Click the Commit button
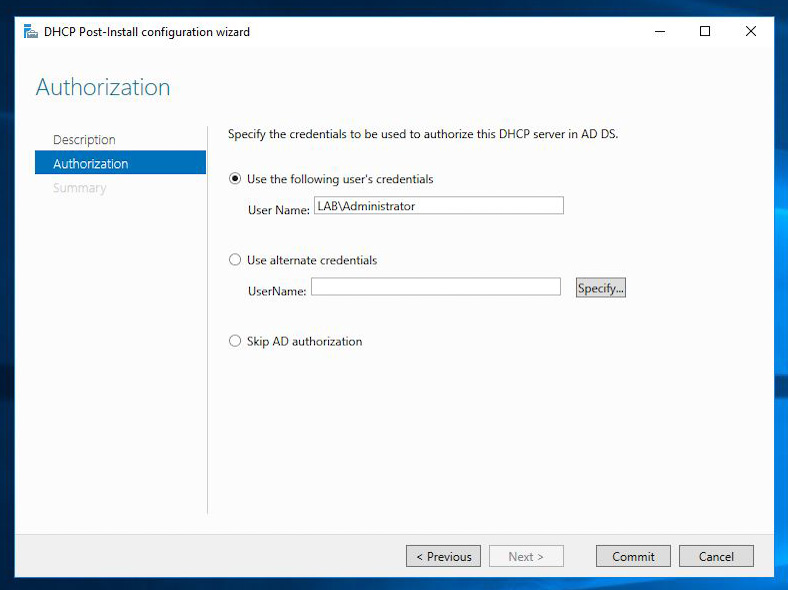The height and width of the screenshot is (590, 788). 633,556
